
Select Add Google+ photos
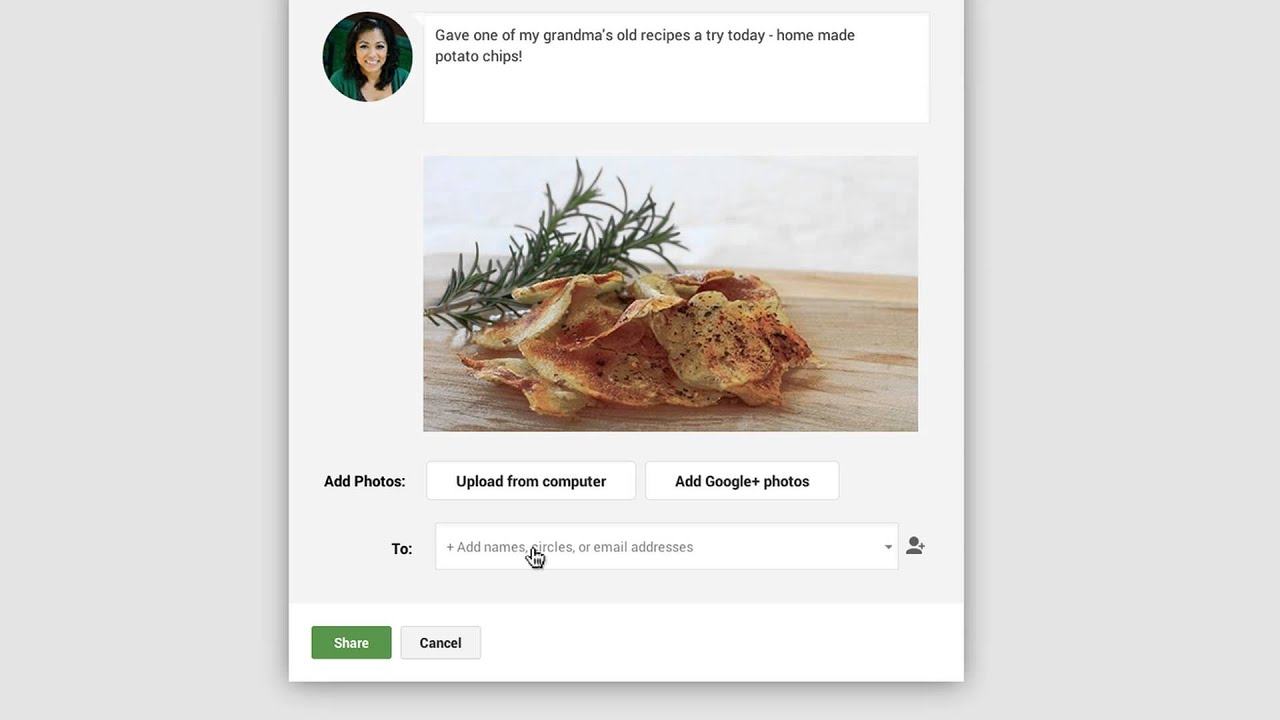click(x=742, y=481)
